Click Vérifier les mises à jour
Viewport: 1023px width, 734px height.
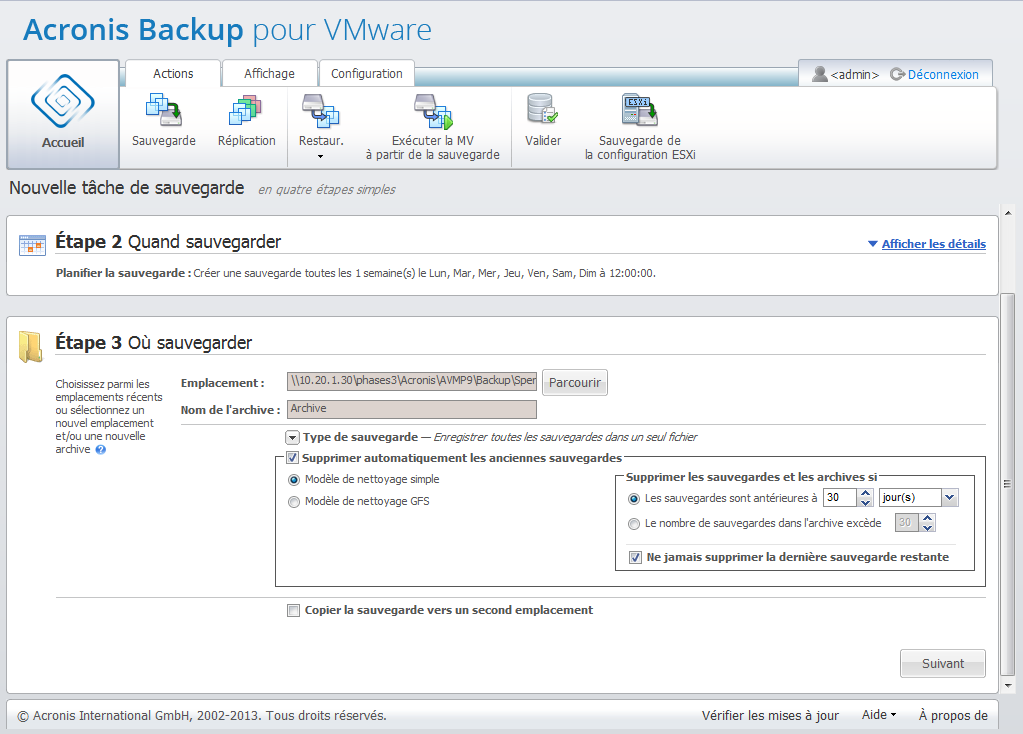(x=770, y=715)
